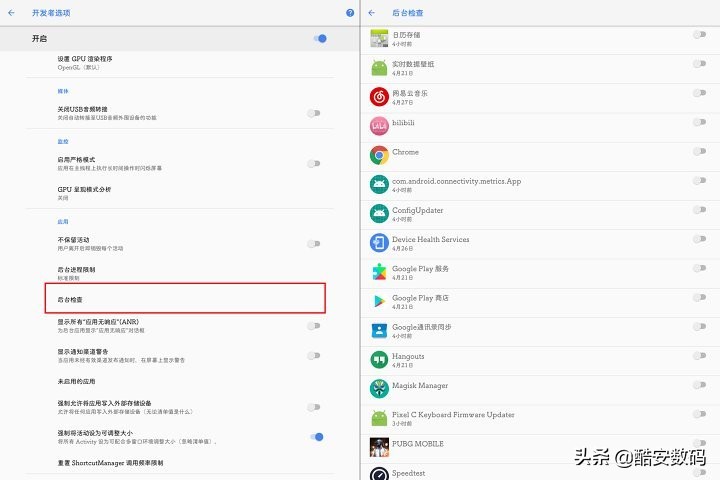Toggle the 不保留活动 switch
Image resolution: width=720 pixels, height=480 pixels.
[314, 244]
